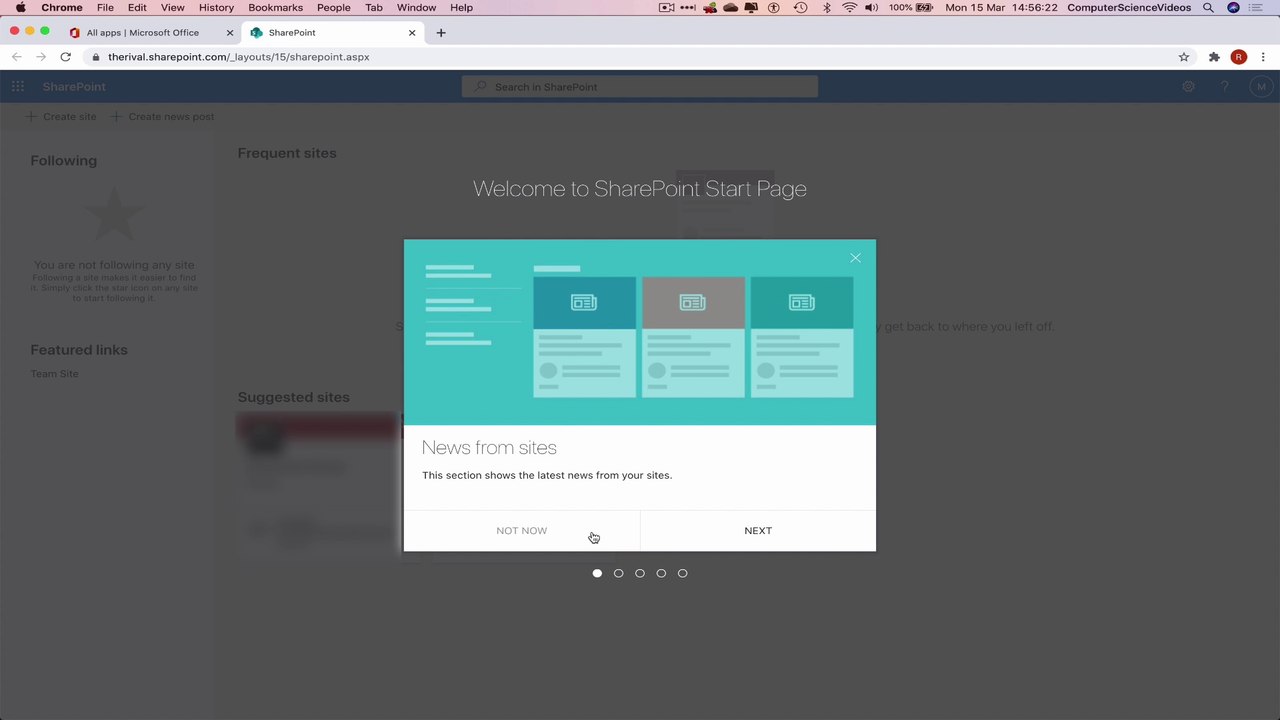The image size is (1280, 720).
Task: Click the Following heading
Action: tap(63, 161)
